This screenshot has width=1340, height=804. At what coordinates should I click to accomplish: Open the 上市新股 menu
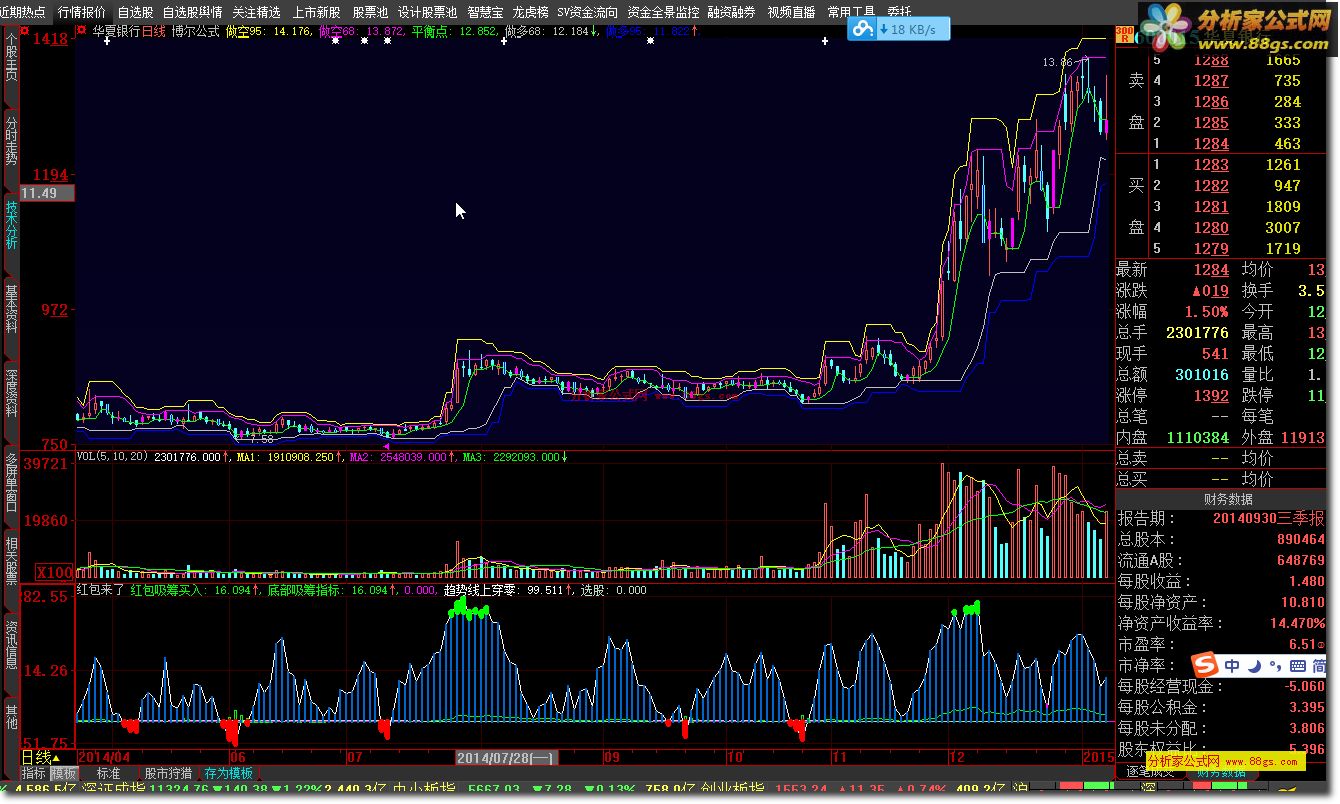(316, 12)
